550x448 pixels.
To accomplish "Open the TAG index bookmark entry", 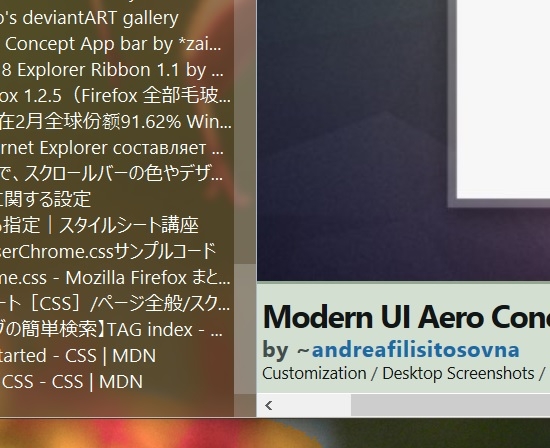I will pyautogui.click(x=111, y=330).
